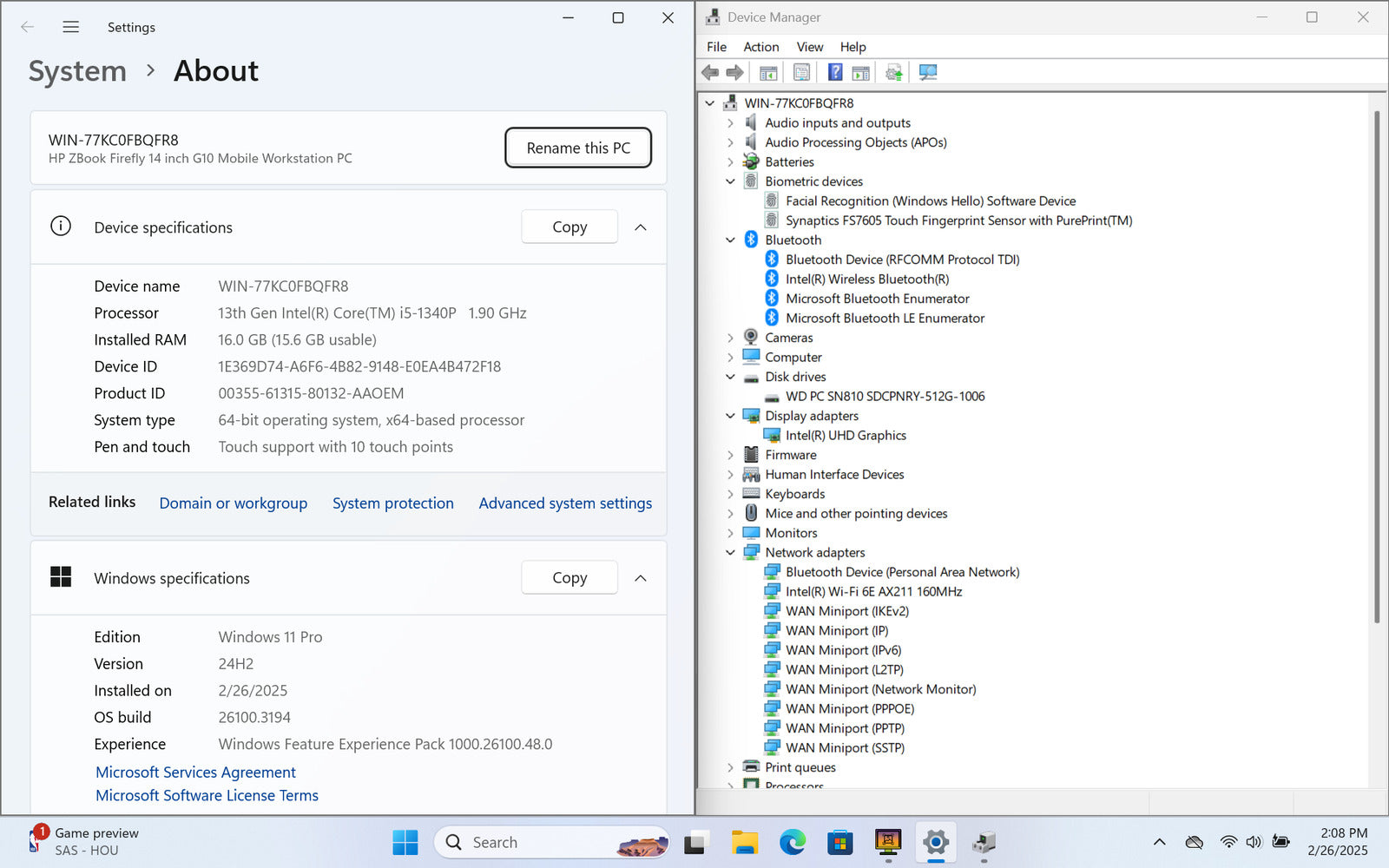Open the Game preview SAS - HOU widget
Viewport: 1389px width, 868px height.
tap(83, 842)
